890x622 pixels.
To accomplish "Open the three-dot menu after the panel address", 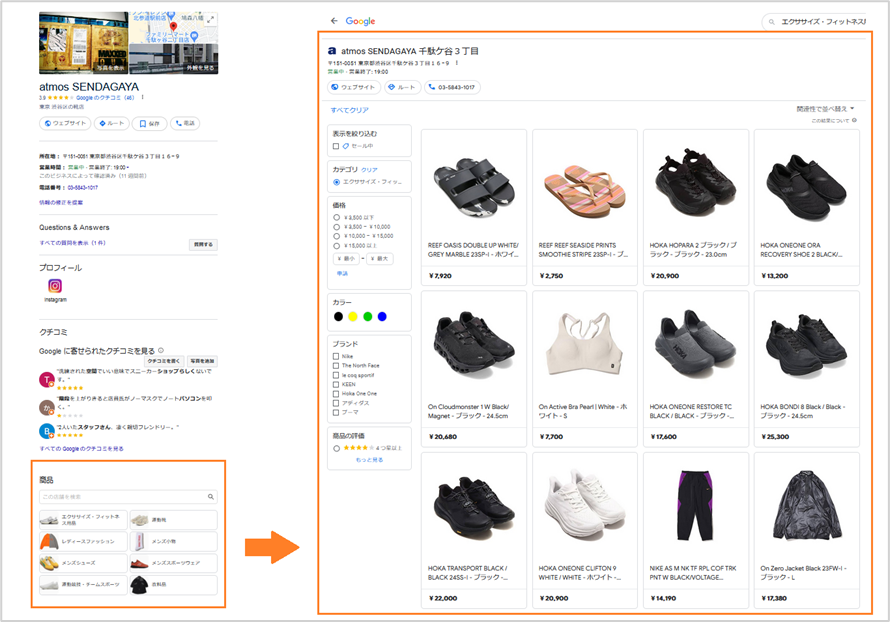I will [x=456, y=63].
